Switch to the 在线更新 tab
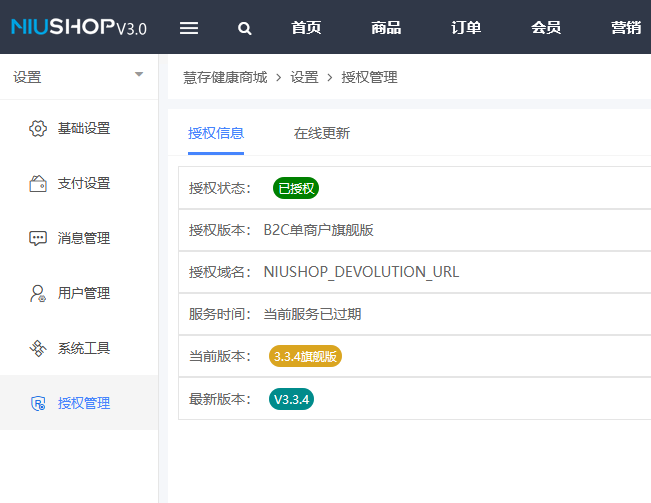The width and height of the screenshot is (651, 503). click(x=322, y=133)
